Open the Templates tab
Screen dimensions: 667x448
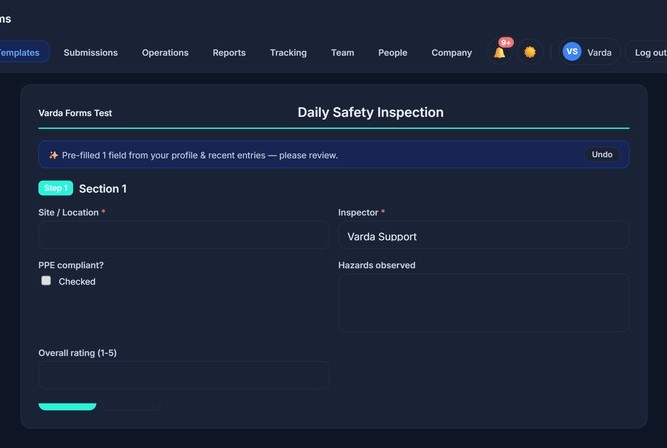(x=19, y=52)
